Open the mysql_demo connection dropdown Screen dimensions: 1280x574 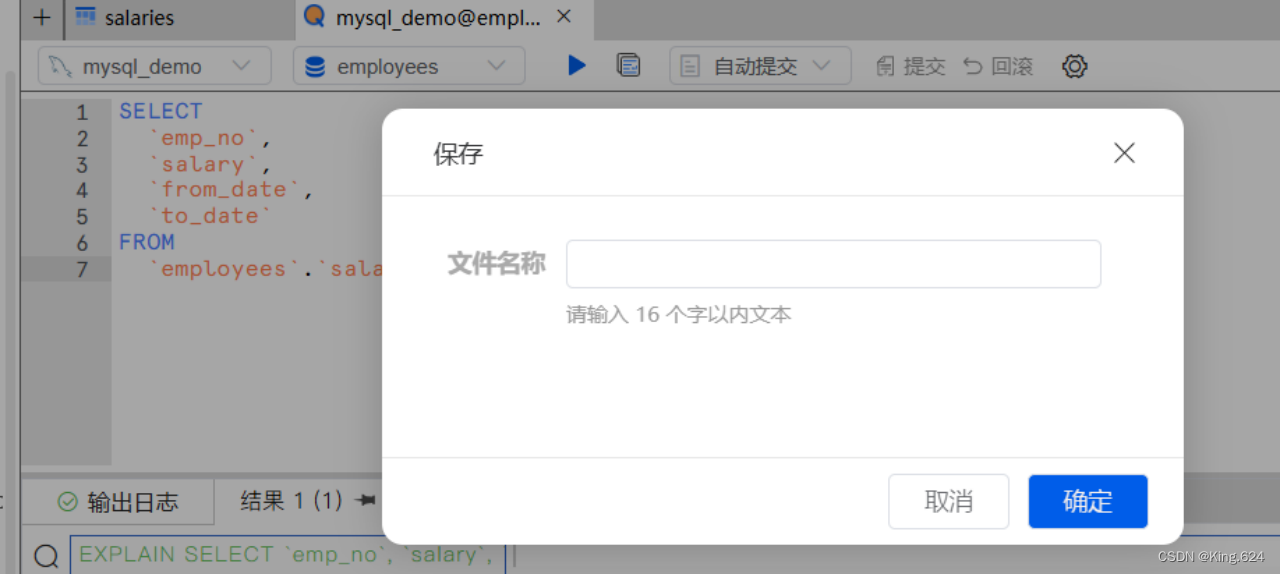tap(154, 67)
